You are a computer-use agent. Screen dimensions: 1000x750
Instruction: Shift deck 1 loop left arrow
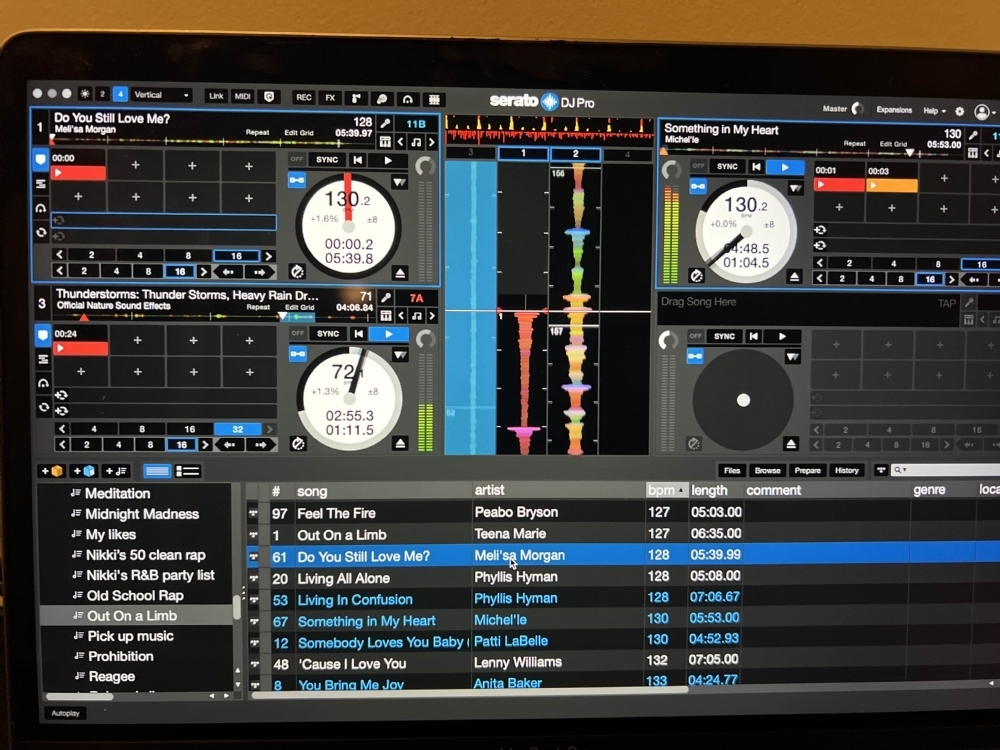point(228,272)
